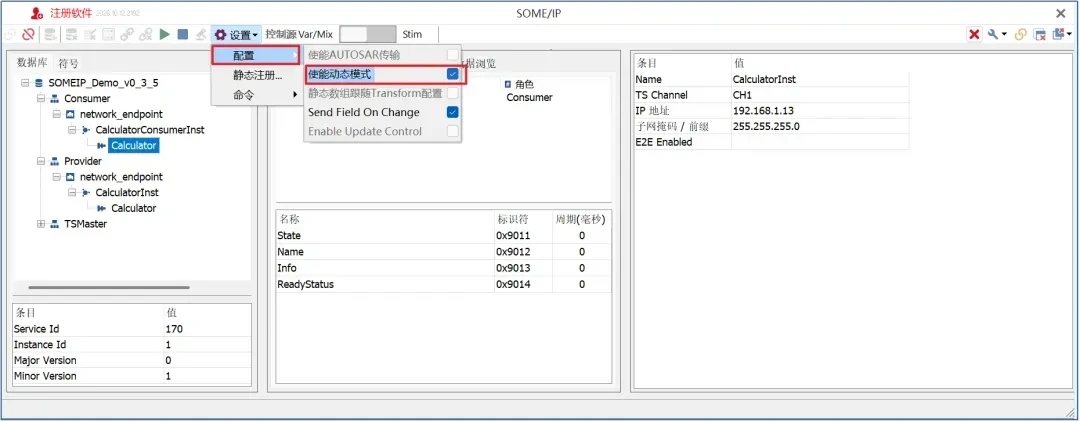The height and width of the screenshot is (422, 1080).
Task: Click the database icon left of play
Action: click(x=50, y=34)
